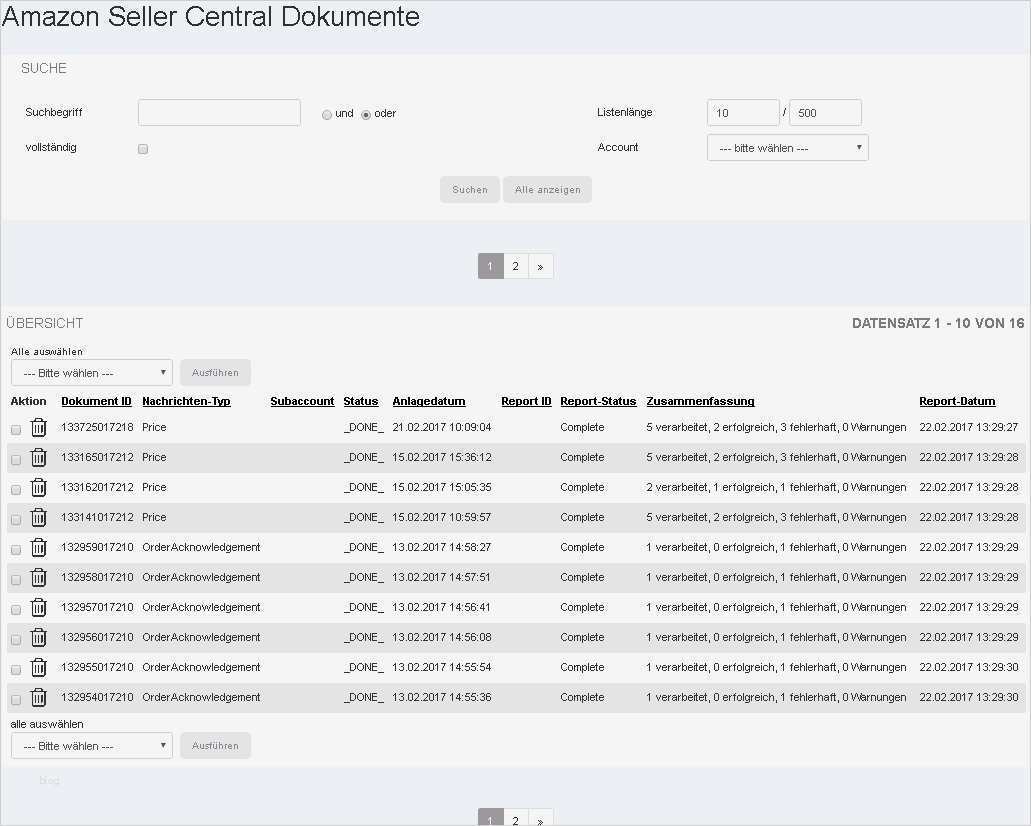The width and height of the screenshot is (1031, 826).
Task: Click 'Price' type in row 133141017212
Action: point(154,518)
